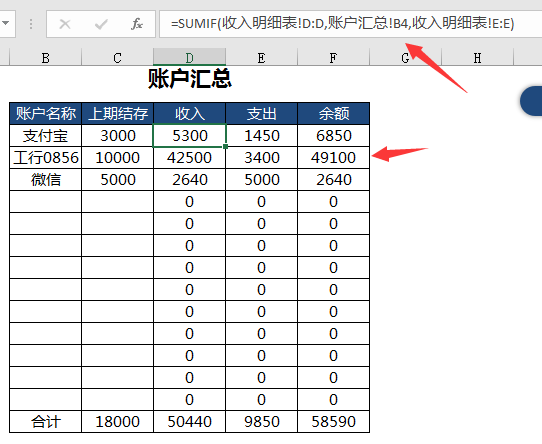Image resolution: width=542 pixels, height=444 pixels.
Task: Select the 收入 header cell
Action: tap(189, 113)
